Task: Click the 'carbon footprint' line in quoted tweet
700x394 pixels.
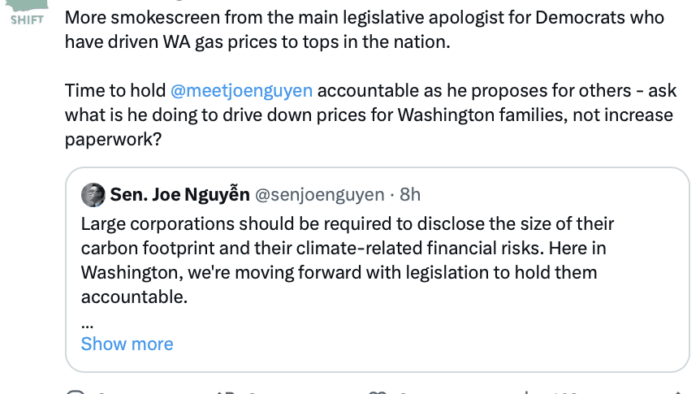Action: coord(343,248)
